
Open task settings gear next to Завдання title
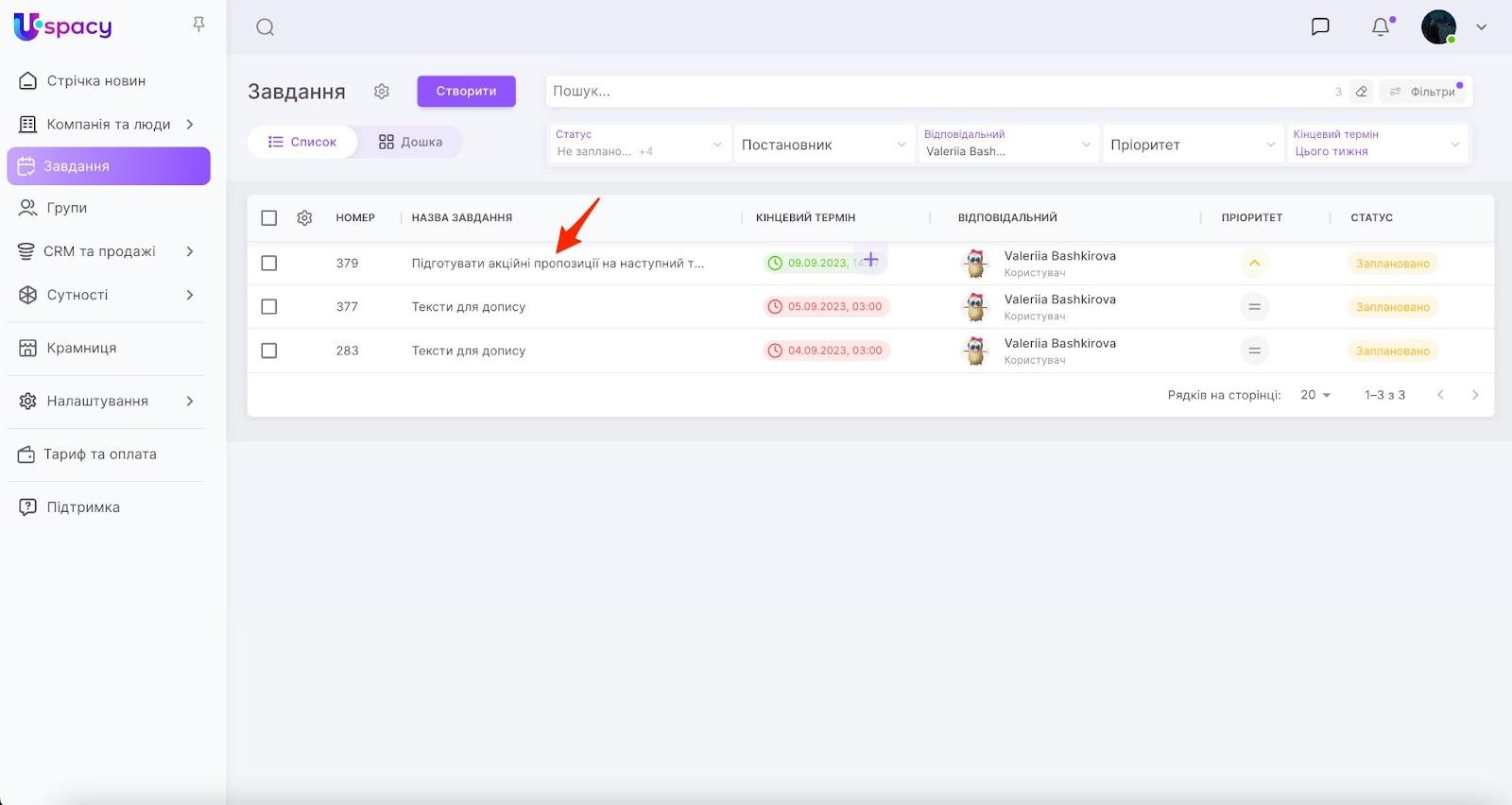coord(382,92)
